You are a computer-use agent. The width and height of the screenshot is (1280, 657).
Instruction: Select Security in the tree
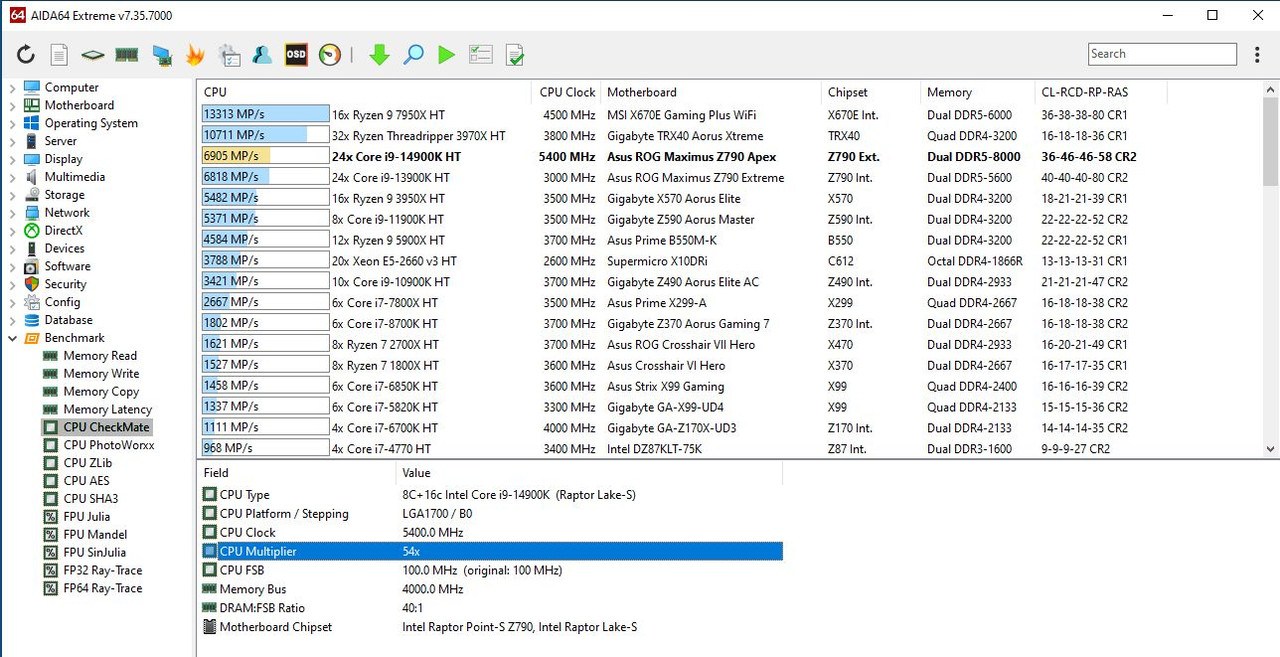[x=65, y=285]
